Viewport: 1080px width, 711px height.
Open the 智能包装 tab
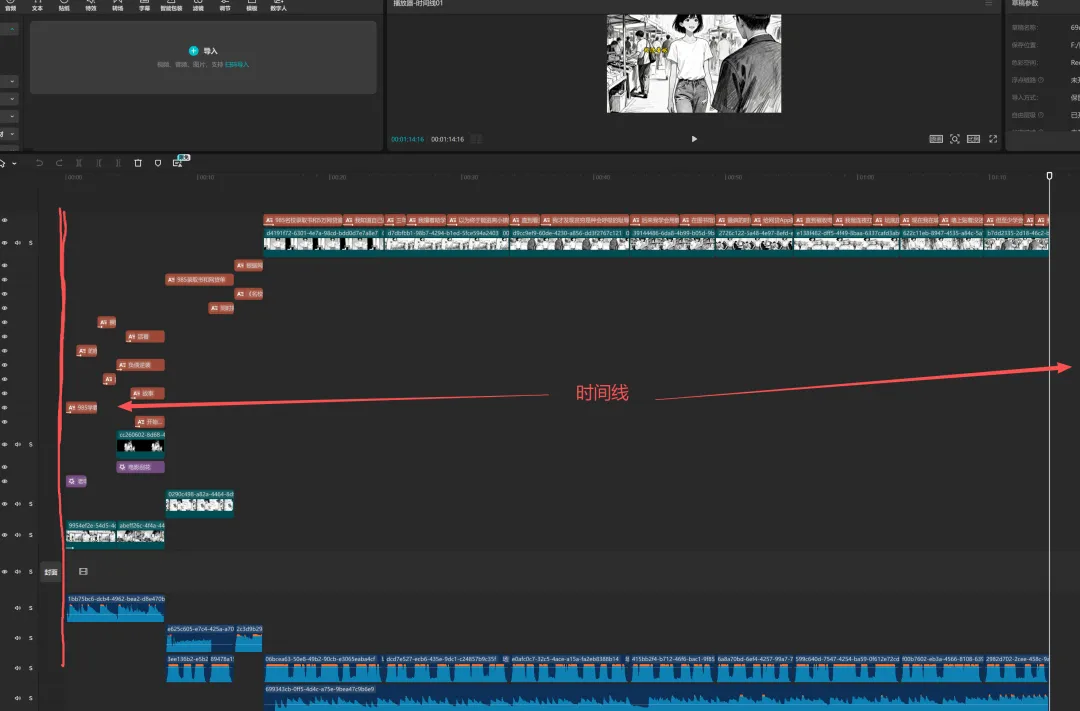click(172, 6)
